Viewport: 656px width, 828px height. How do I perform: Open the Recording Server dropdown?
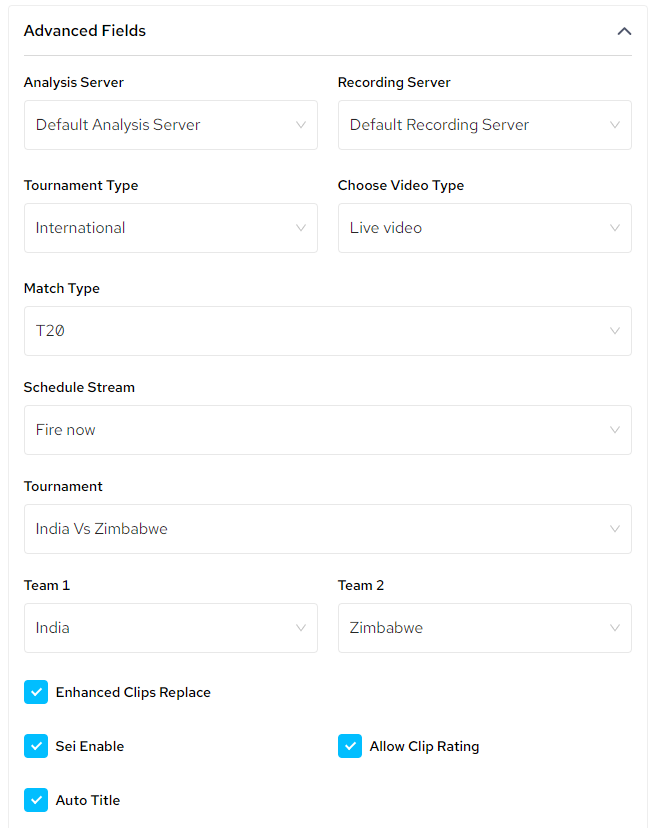484,125
